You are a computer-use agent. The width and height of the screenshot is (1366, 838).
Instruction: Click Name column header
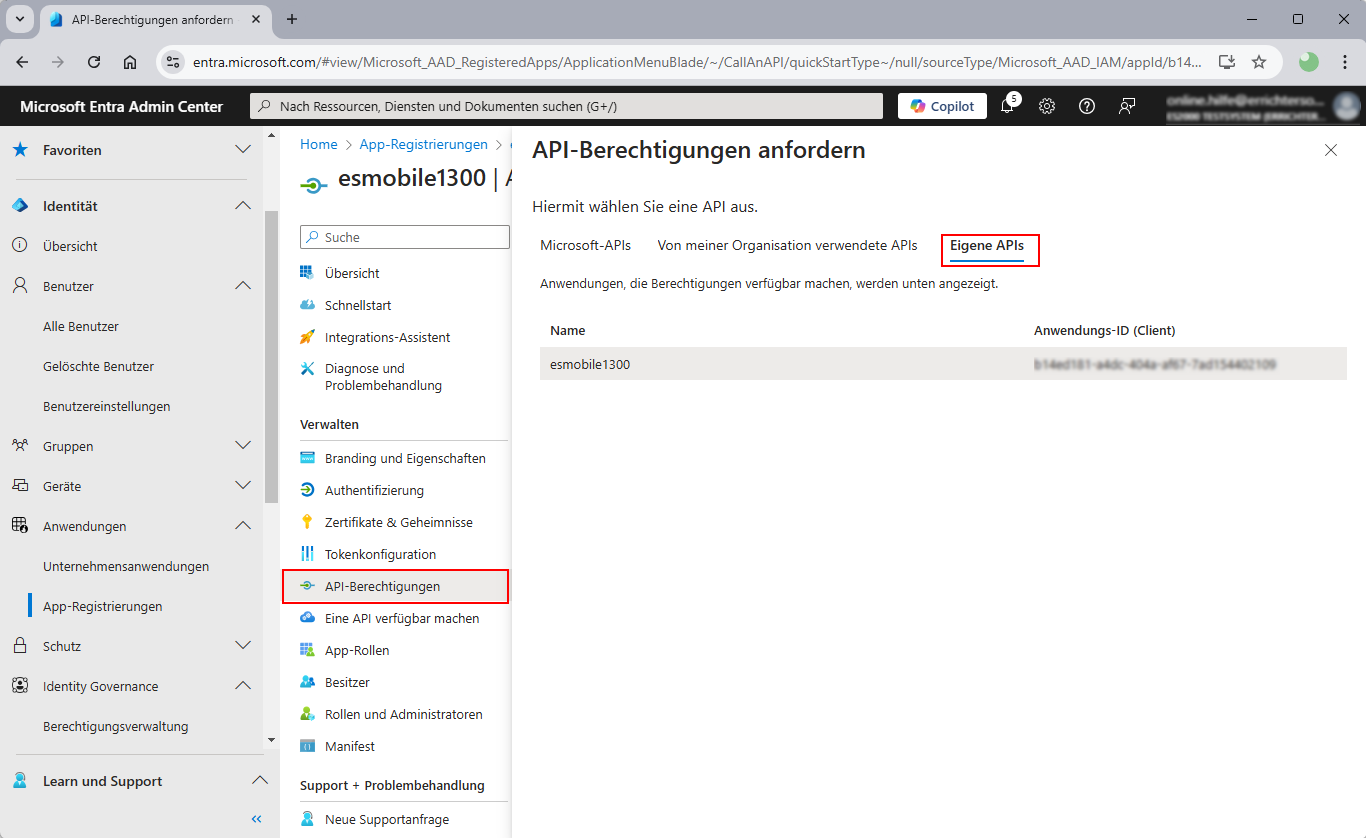(x=568, y=330)
